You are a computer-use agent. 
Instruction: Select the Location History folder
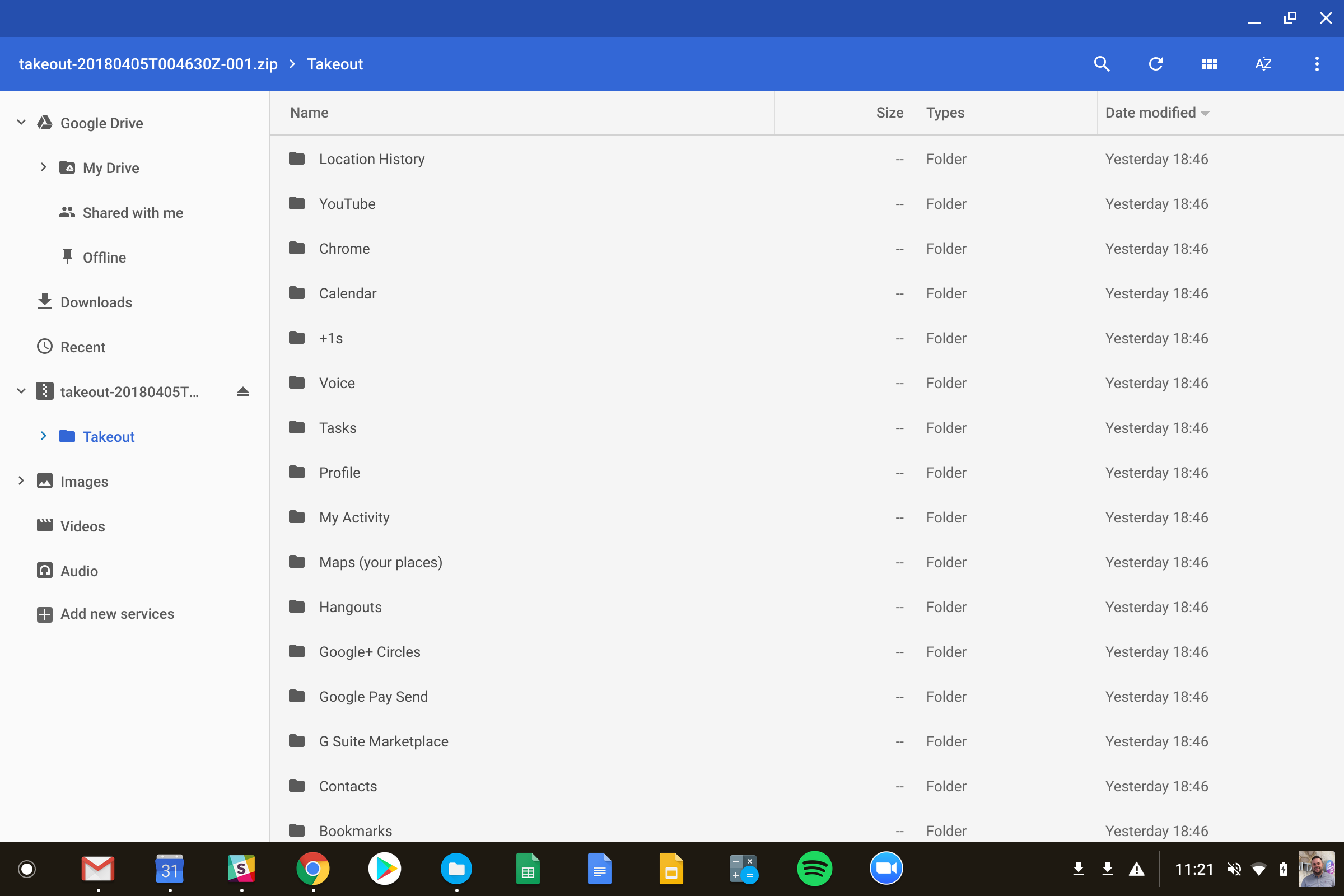371,159
